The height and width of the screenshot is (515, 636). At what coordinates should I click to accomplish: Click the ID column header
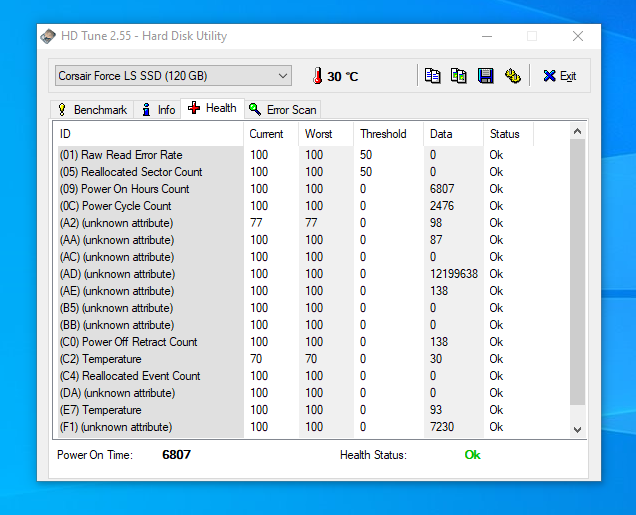(x=150, y=134)
